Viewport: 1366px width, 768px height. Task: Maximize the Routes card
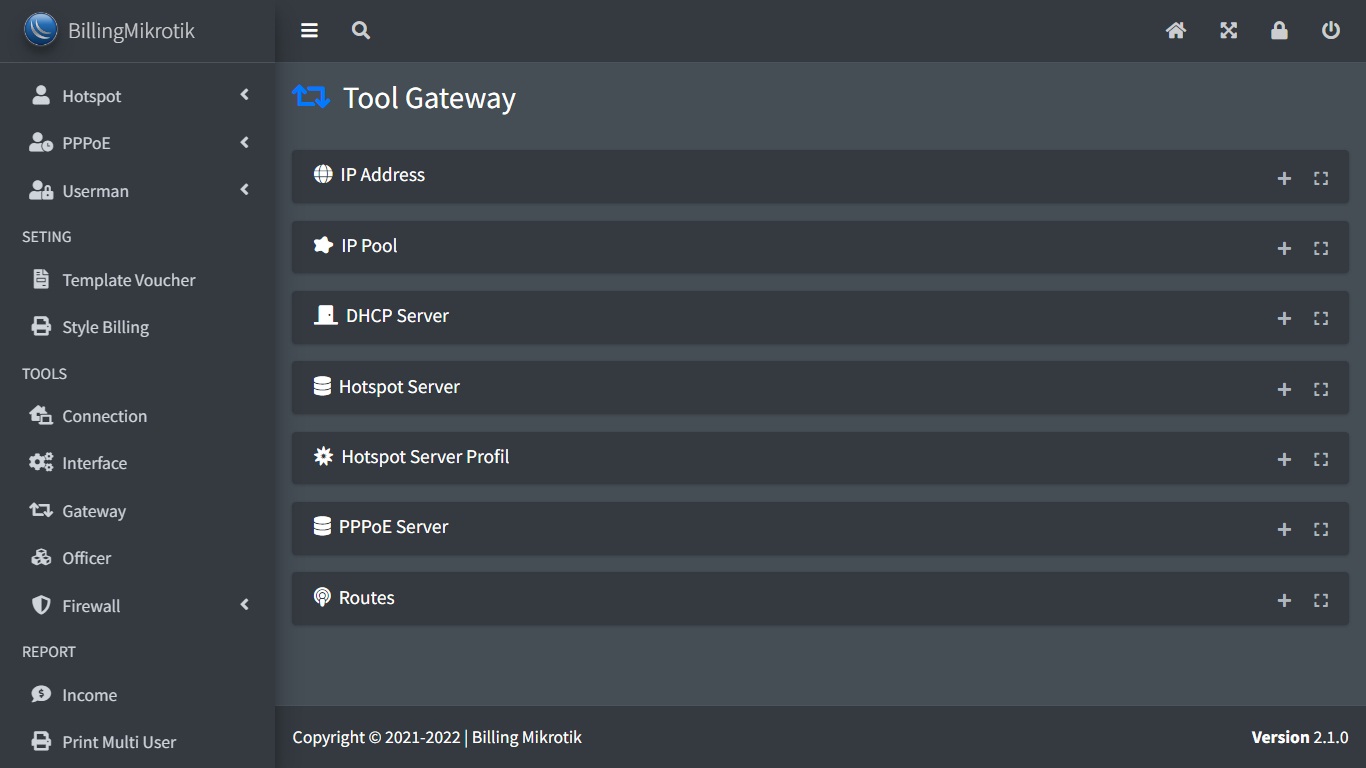coord(1321,601)
